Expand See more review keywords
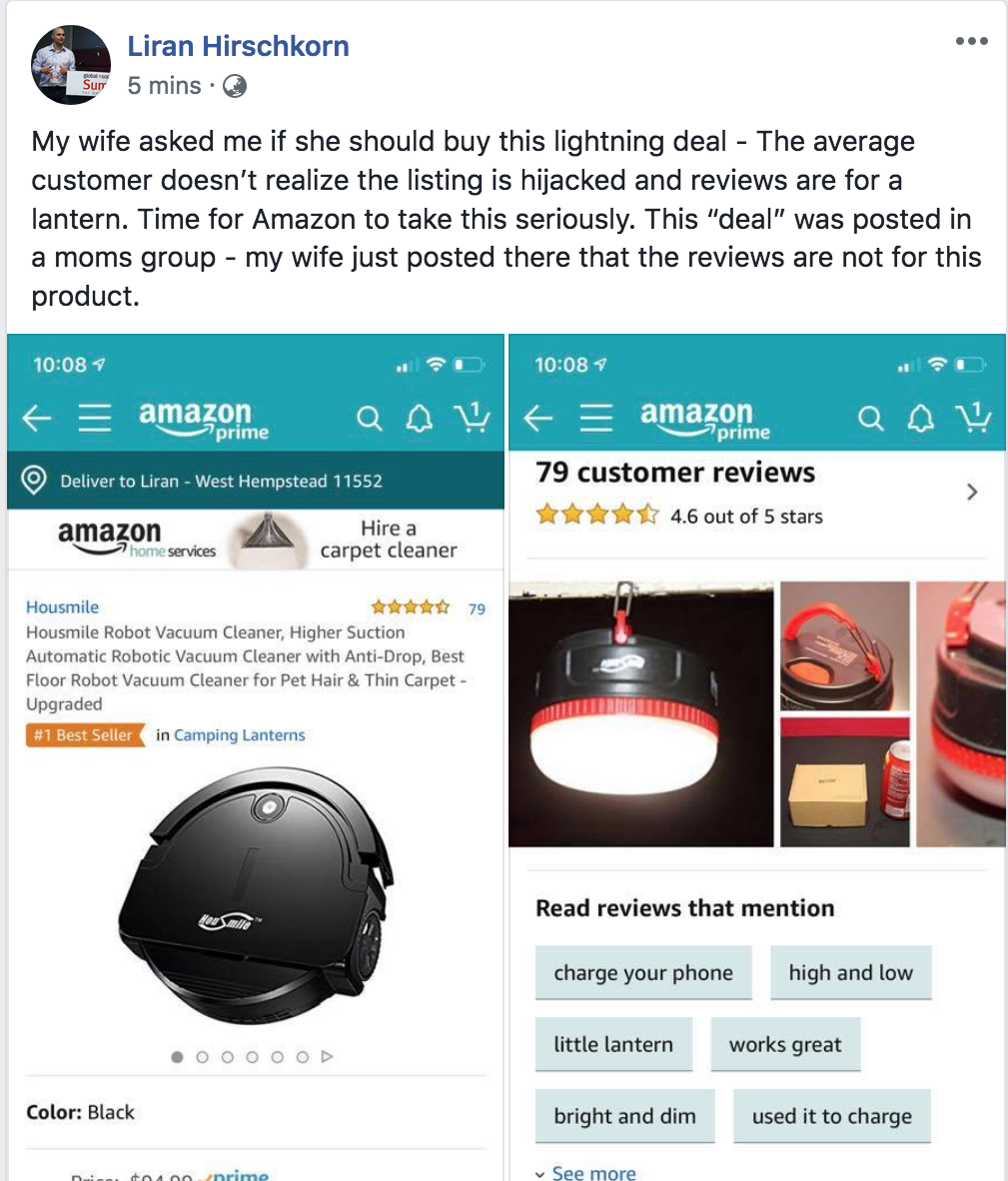Image resolution: width=1008 pixels, height=1181 pixels. [585, 1173]
